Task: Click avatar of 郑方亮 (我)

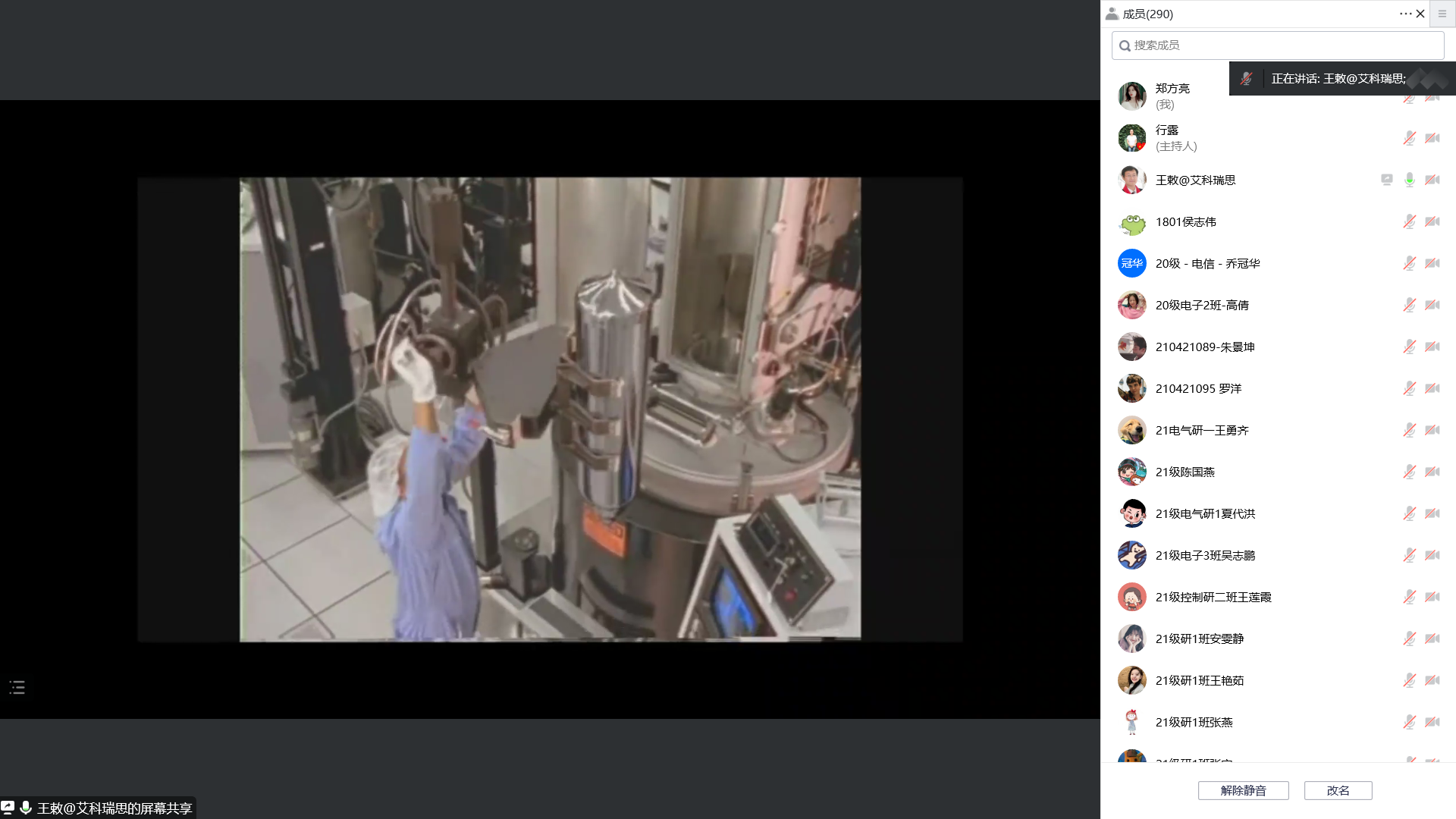Action: (x=1131, y=96)
